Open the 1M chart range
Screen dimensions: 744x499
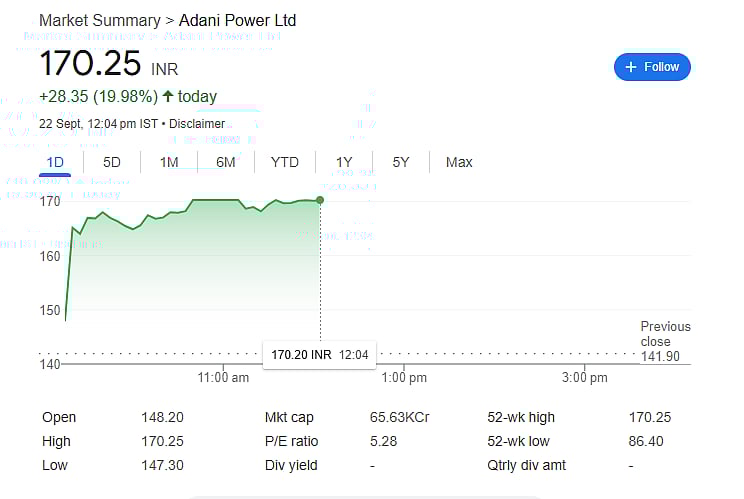click(x=169, y=162)
